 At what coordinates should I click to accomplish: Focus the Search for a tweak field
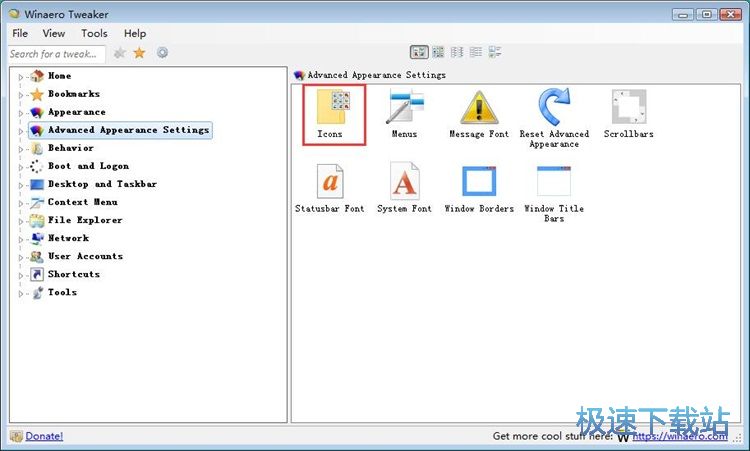[x=57, y=54]
